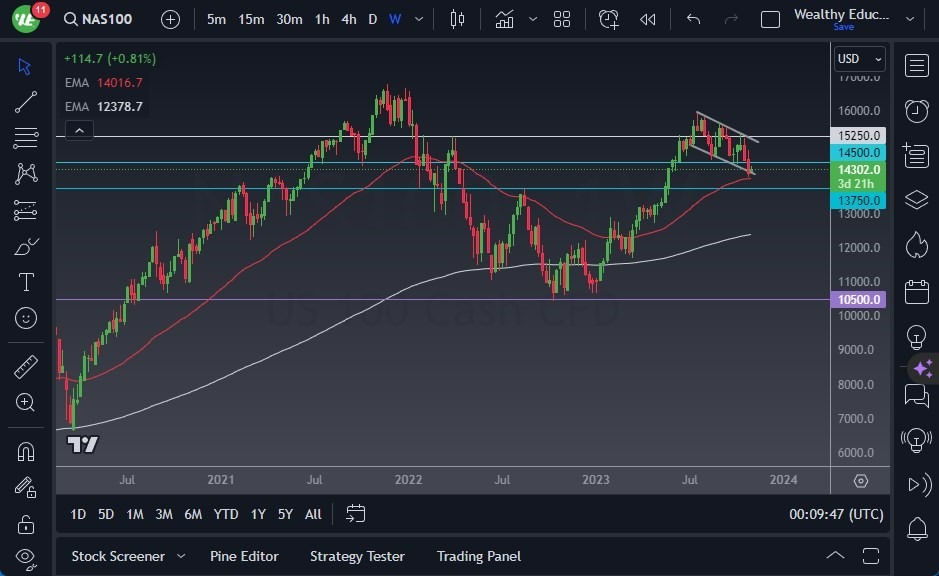
Task: Open the Strategy Tester panel
Action: point(357,556)
